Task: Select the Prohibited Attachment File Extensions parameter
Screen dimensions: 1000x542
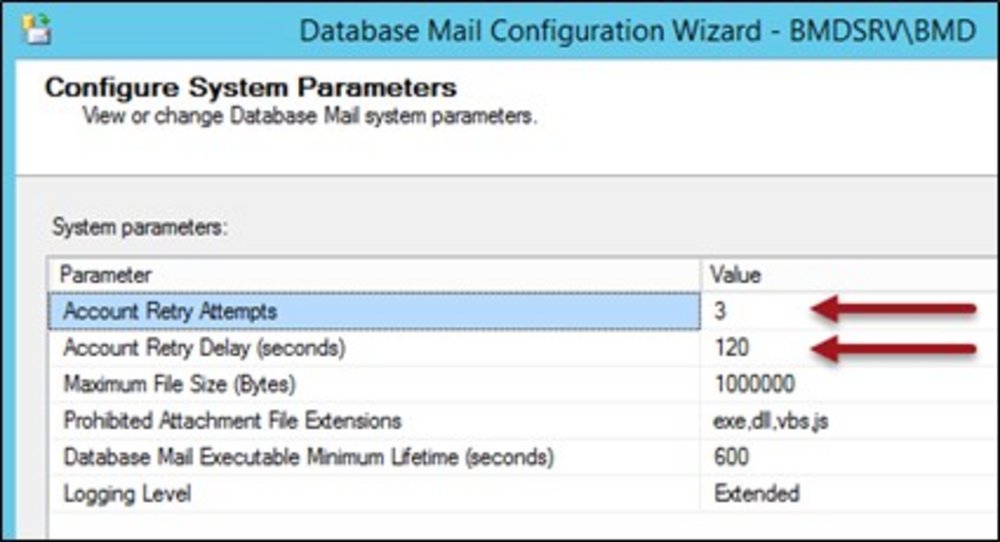Action: coord(232,420)
